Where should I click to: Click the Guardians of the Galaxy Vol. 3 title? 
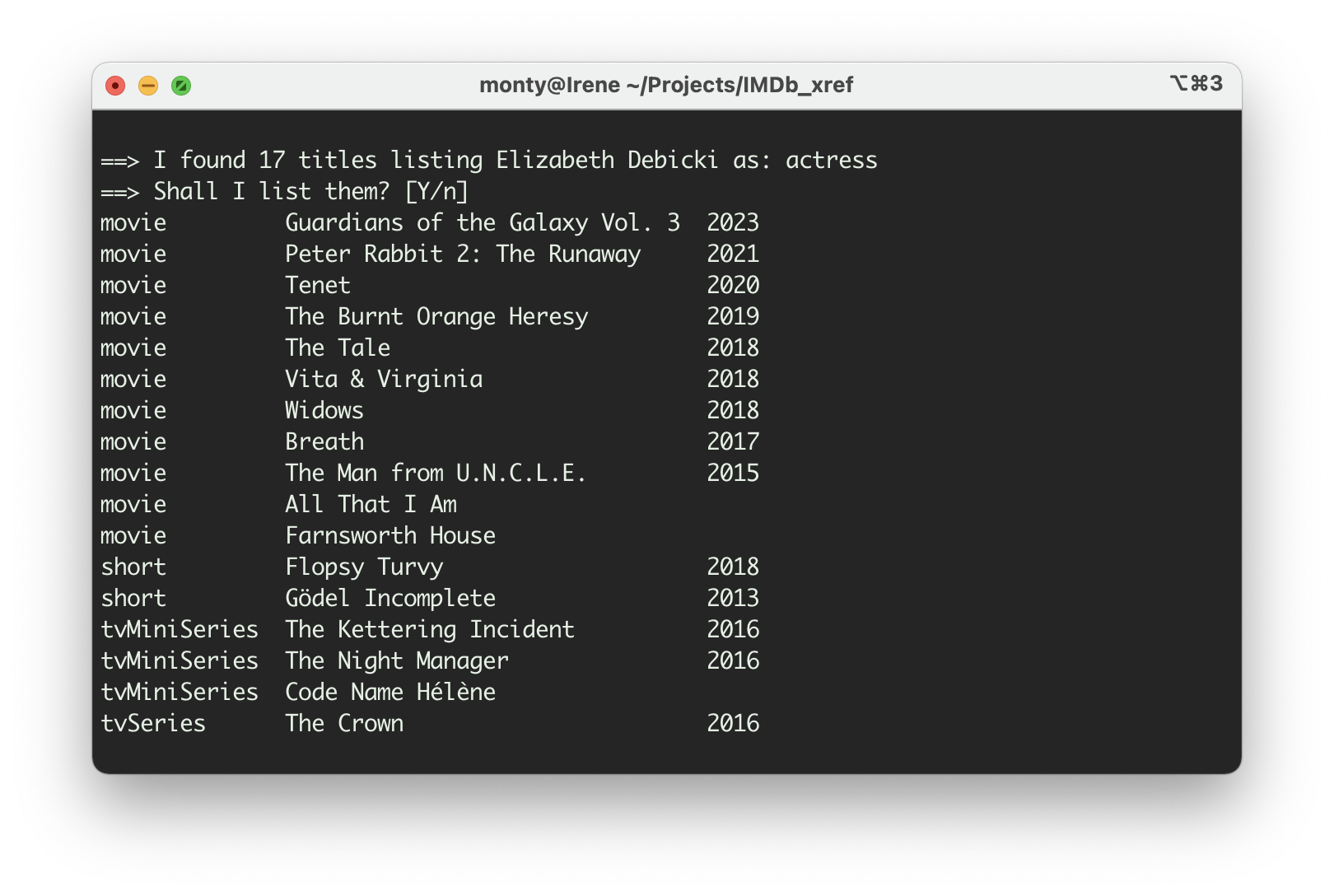pyautogui.click(x=483, y=222)
